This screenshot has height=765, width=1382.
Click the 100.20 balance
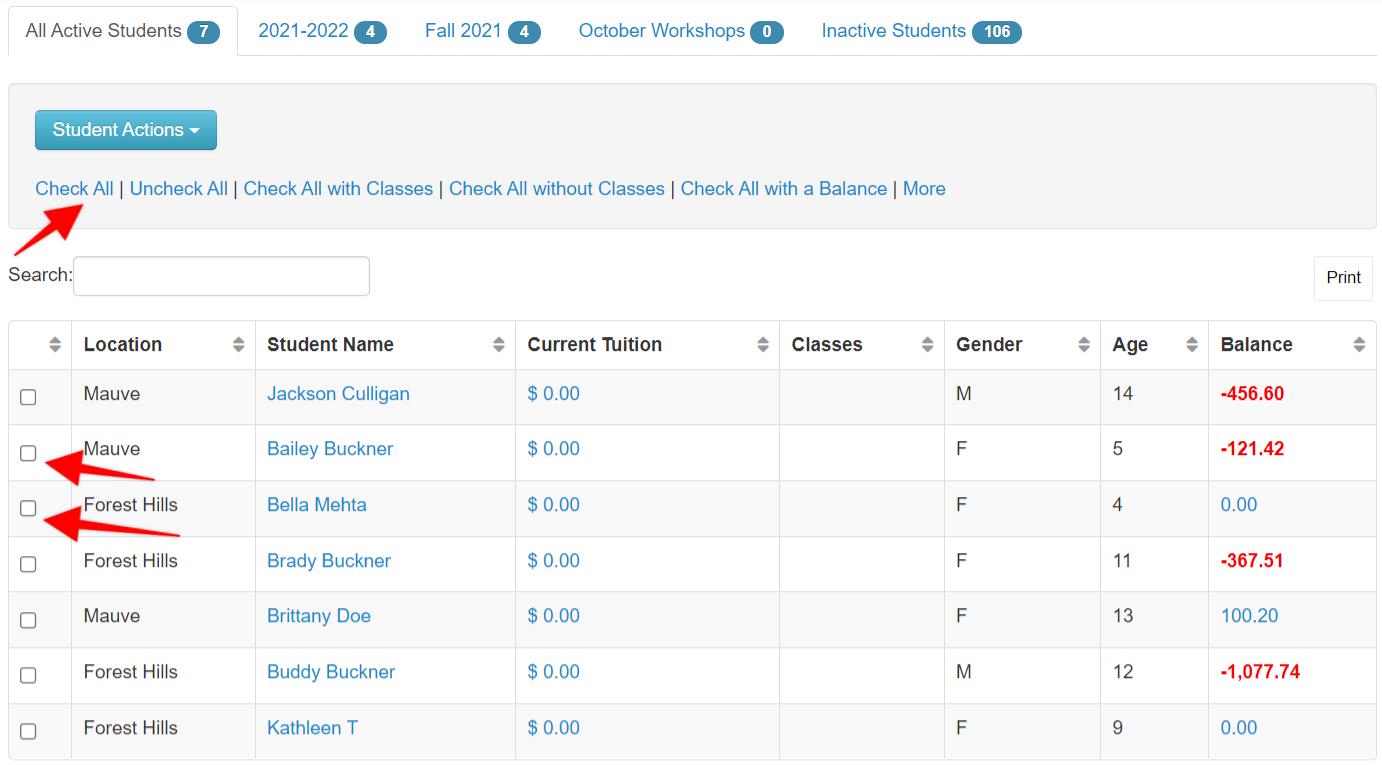tap(1249, 616)
